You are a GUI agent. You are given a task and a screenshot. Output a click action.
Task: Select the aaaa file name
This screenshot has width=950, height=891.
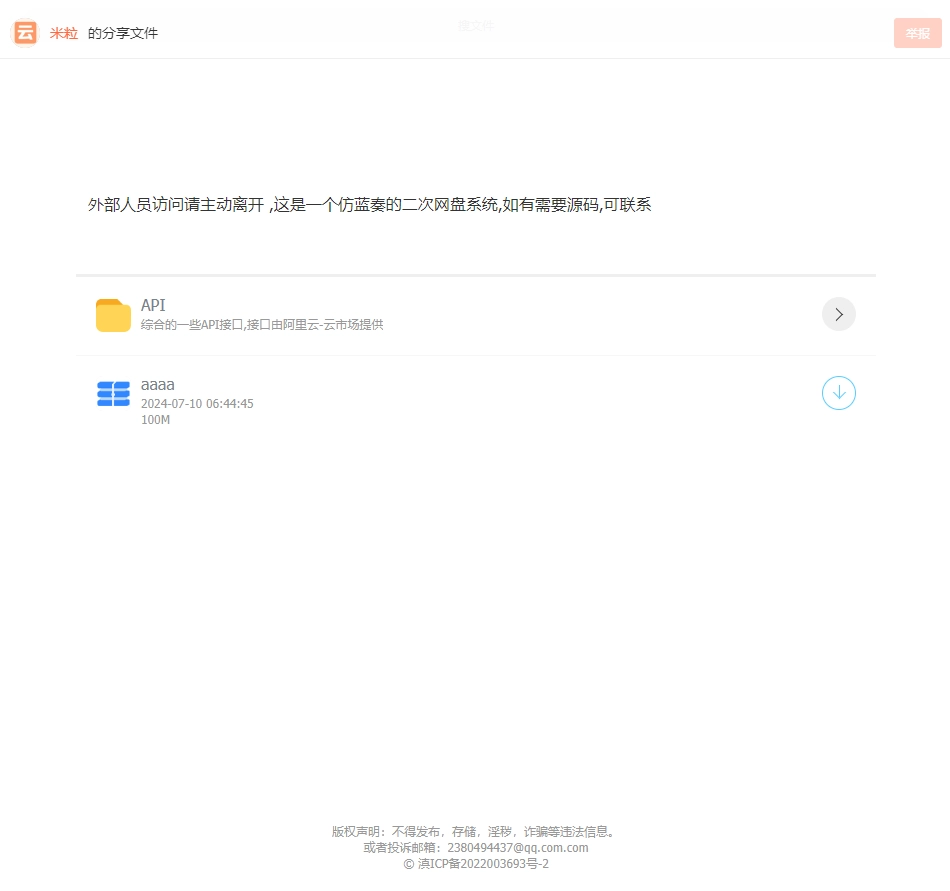(157, 384)
